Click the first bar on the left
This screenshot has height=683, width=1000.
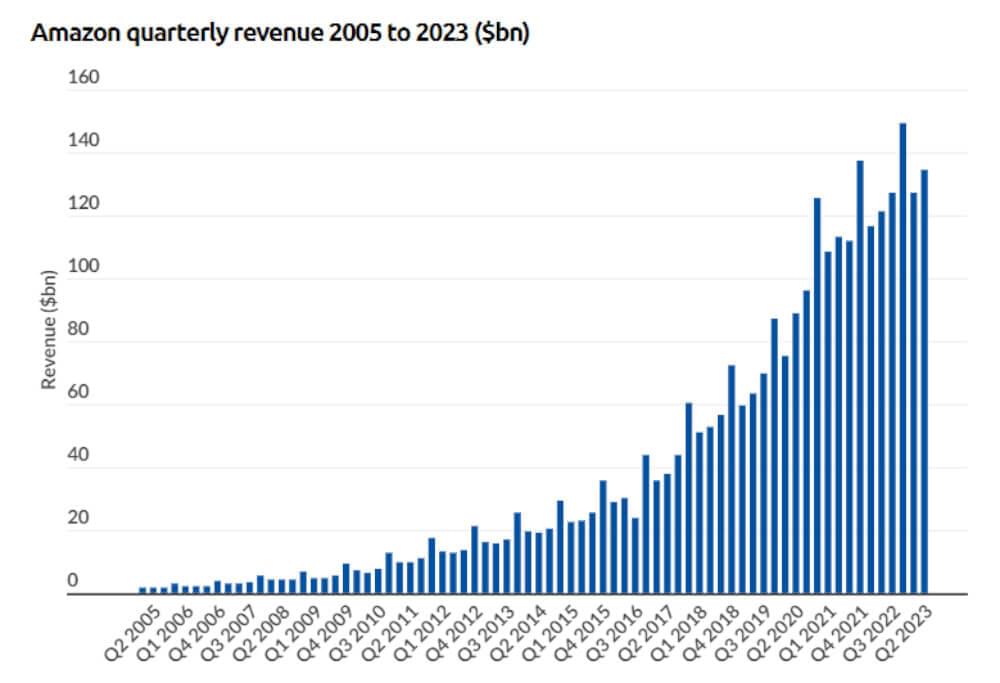143,590
